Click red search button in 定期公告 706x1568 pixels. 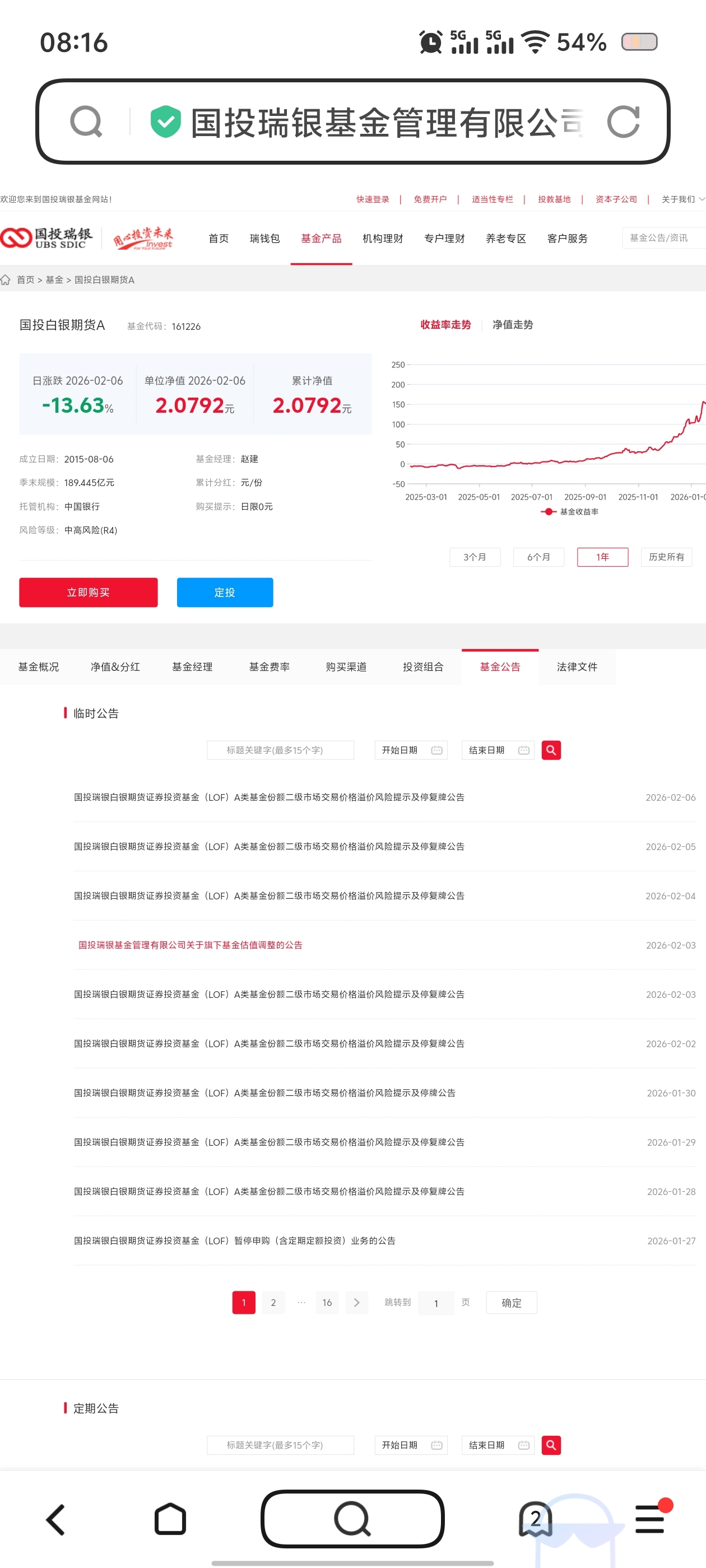coord(551,1445)
